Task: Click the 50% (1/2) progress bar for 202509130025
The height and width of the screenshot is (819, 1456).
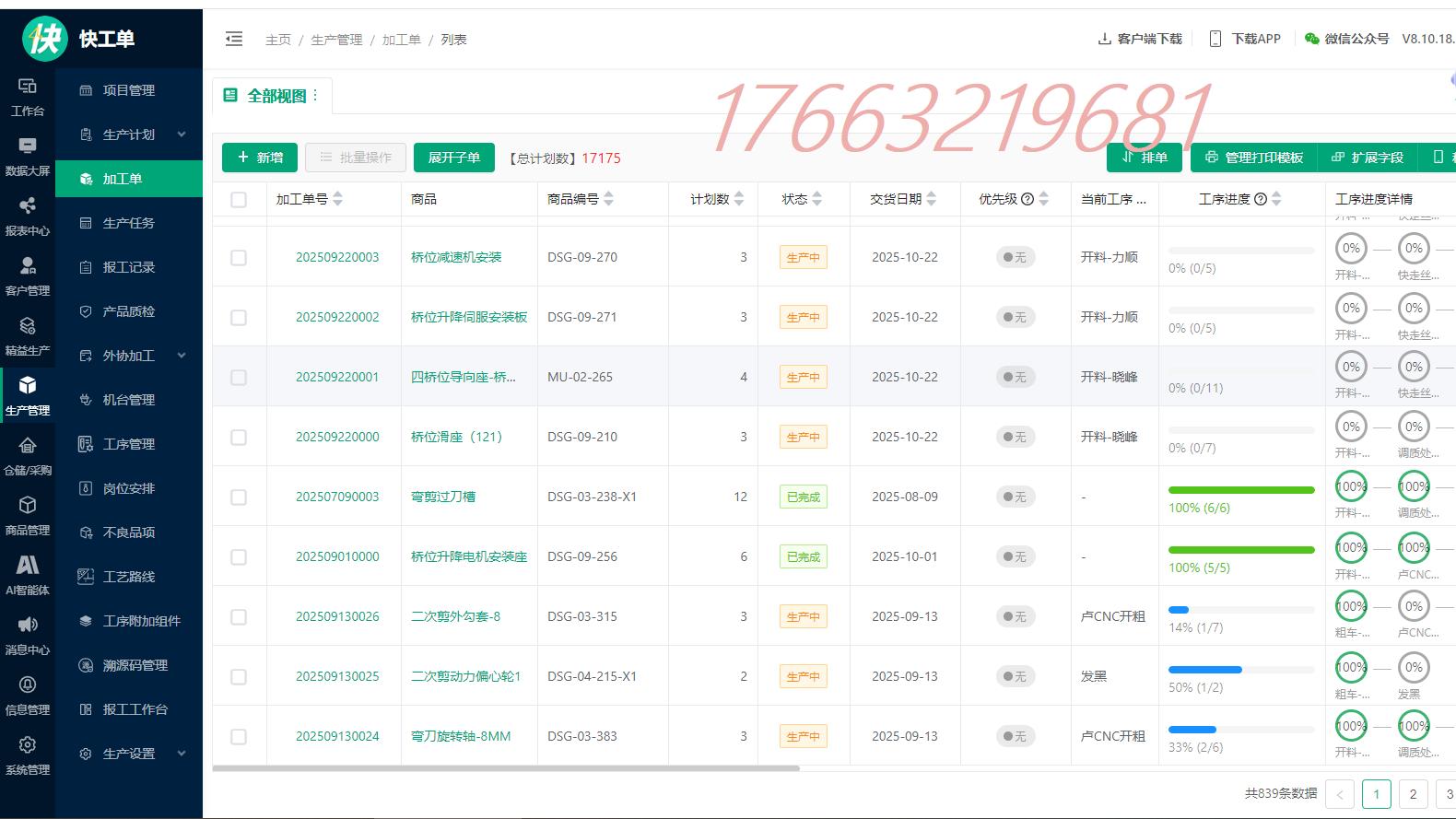Action: [1241, 670]
